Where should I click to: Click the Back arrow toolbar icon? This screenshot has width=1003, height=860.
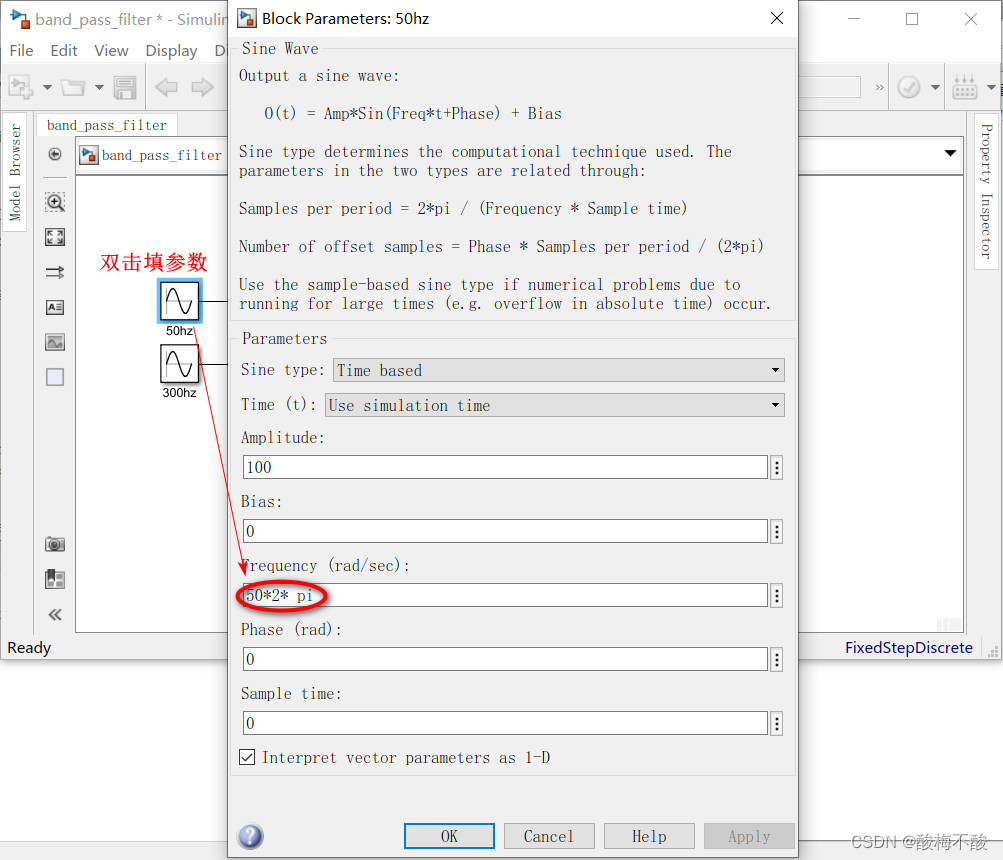tap(166, 87)
